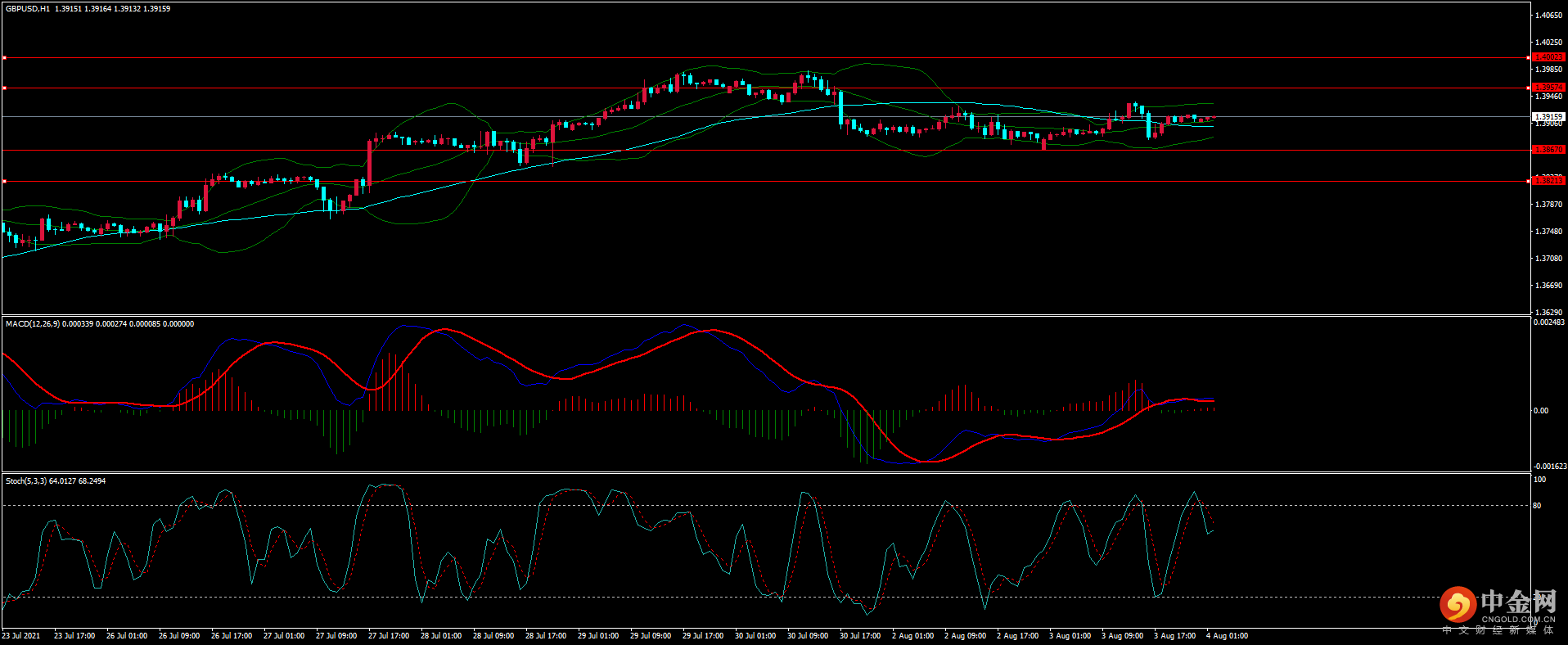The width and height of the screenshot is (1568, 645).
Task: Click the 0.002483 MACD scale value
Action: click(x=1548, y=322)
